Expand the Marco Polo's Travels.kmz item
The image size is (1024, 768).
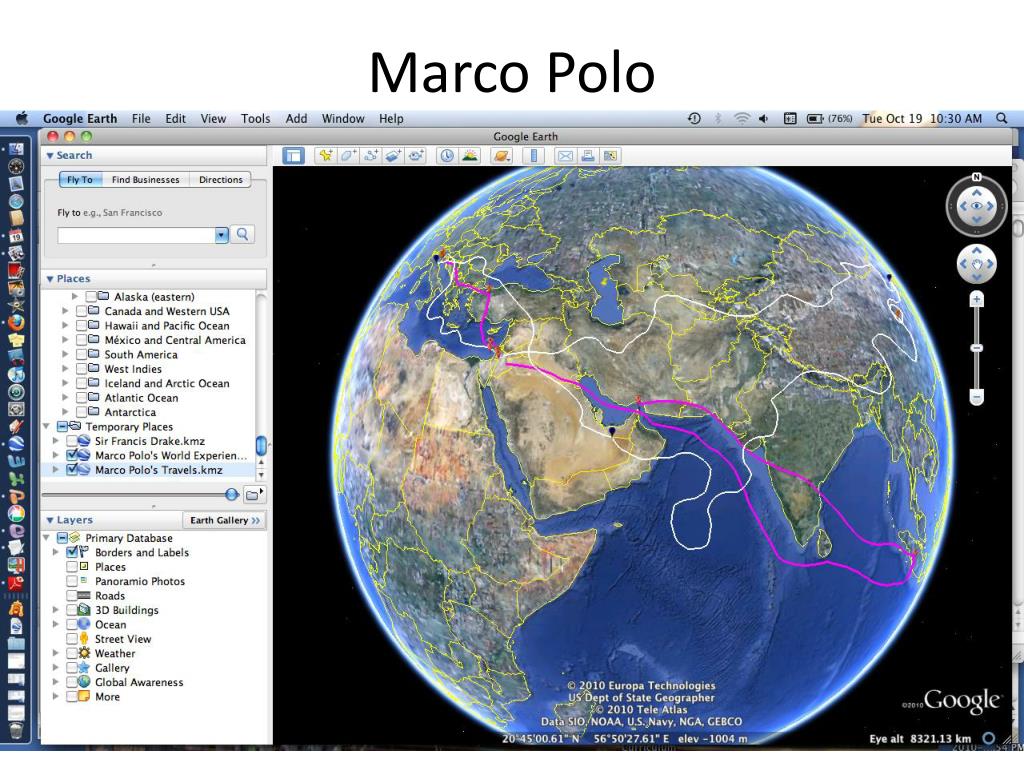(56, 470)
